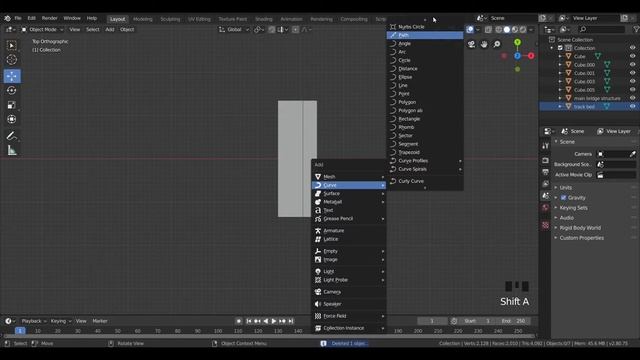Choose Curly Curve in the submenu

pyautogui.click(x=425, y=181)
